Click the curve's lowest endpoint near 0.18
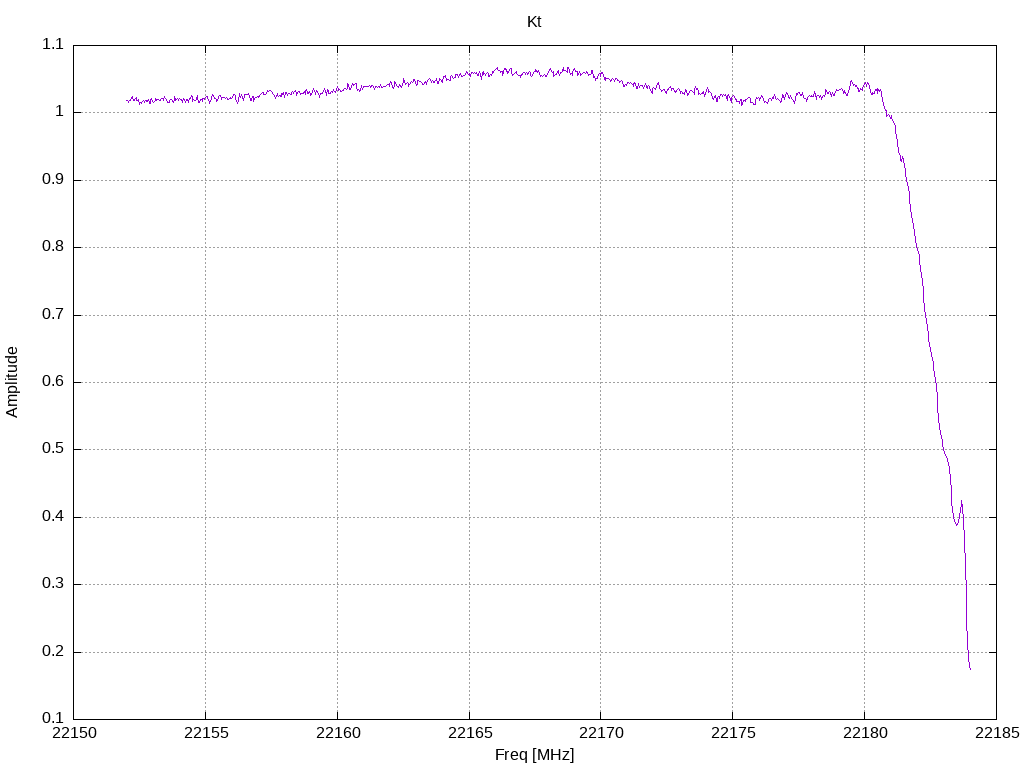Viewport: 1024px width, 768px height. [x=970, y=669]
